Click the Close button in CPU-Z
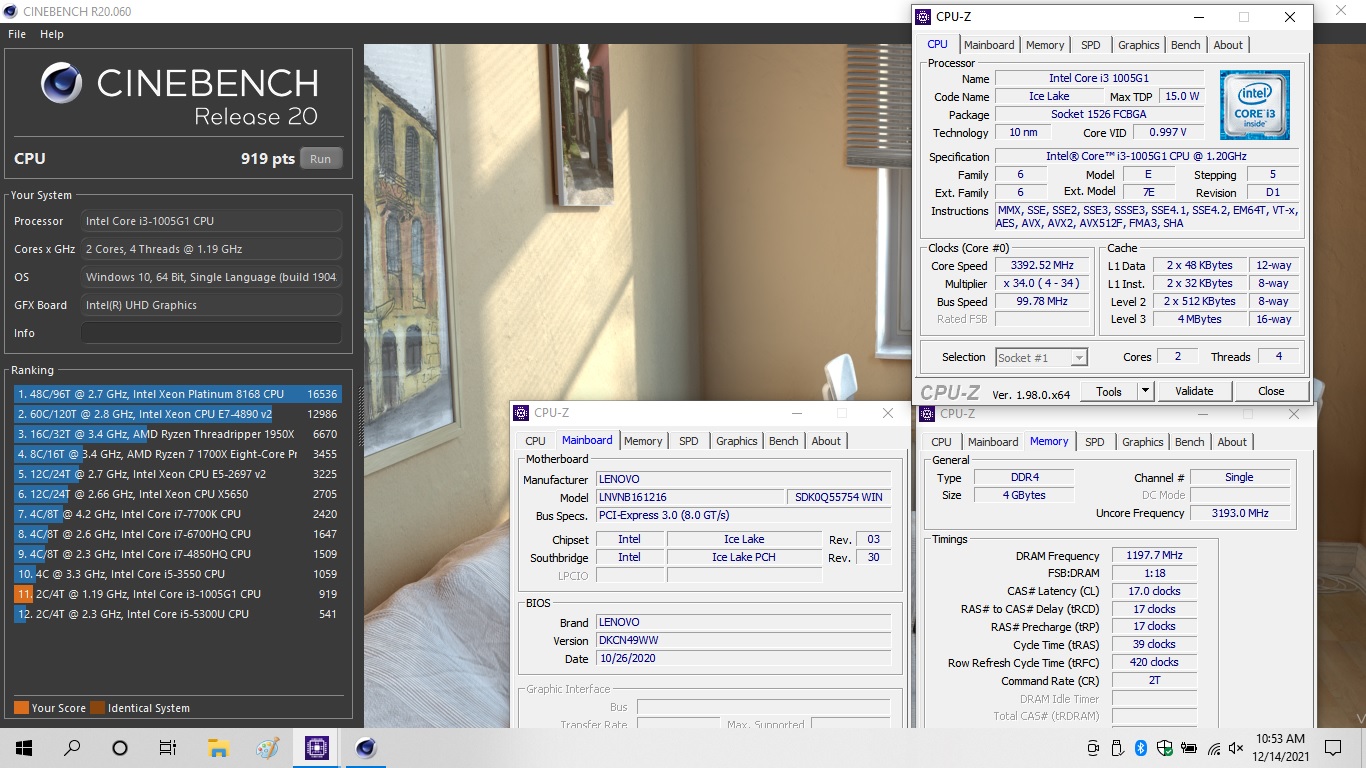Screen dimensions: 1366x768 (1271, 391)
